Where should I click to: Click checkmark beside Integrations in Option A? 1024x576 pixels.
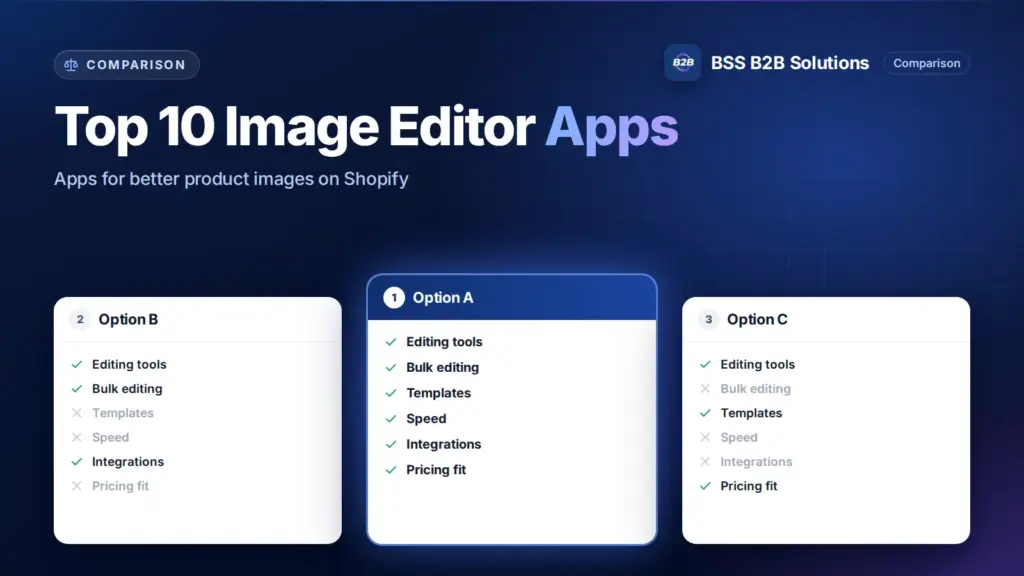[x=391, y=444]
